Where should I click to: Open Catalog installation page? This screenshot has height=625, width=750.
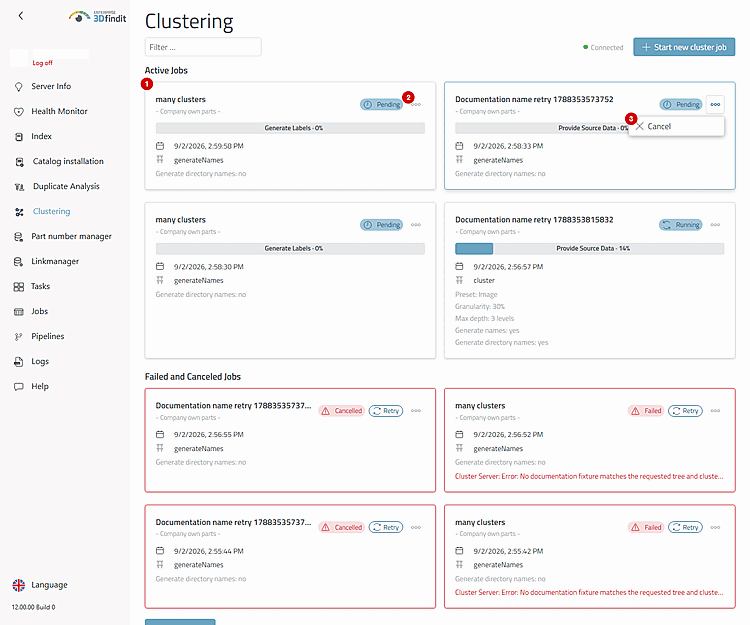pos(68,161)
